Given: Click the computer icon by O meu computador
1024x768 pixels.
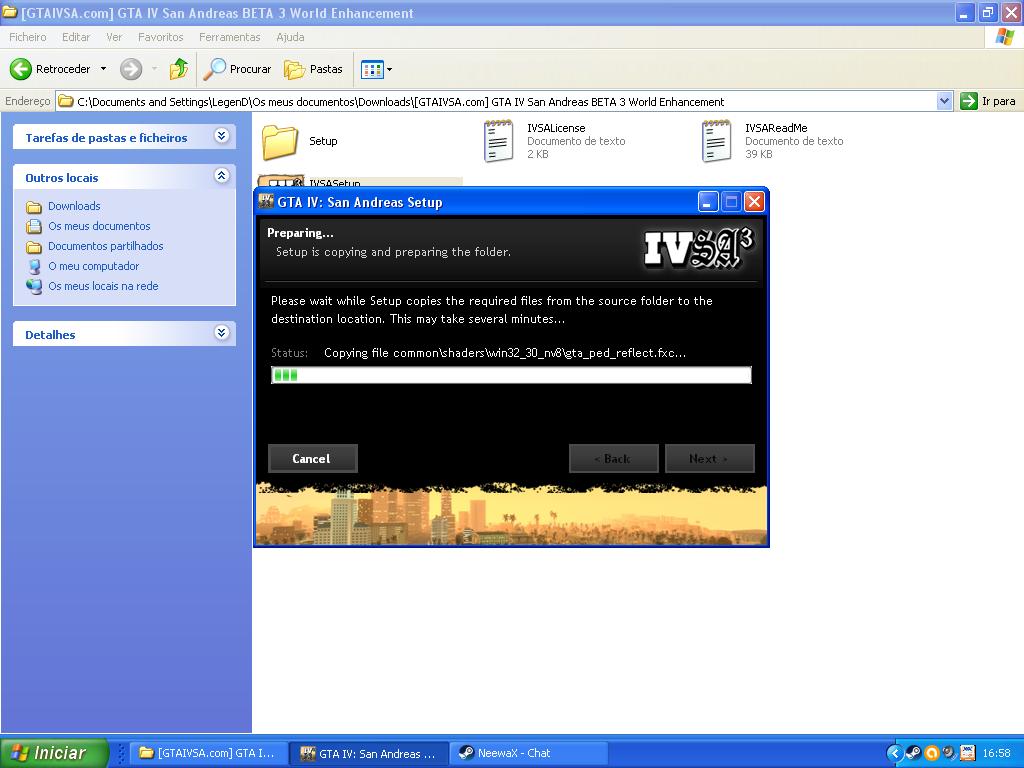Looking at the screenshot, I should [34, 266].
